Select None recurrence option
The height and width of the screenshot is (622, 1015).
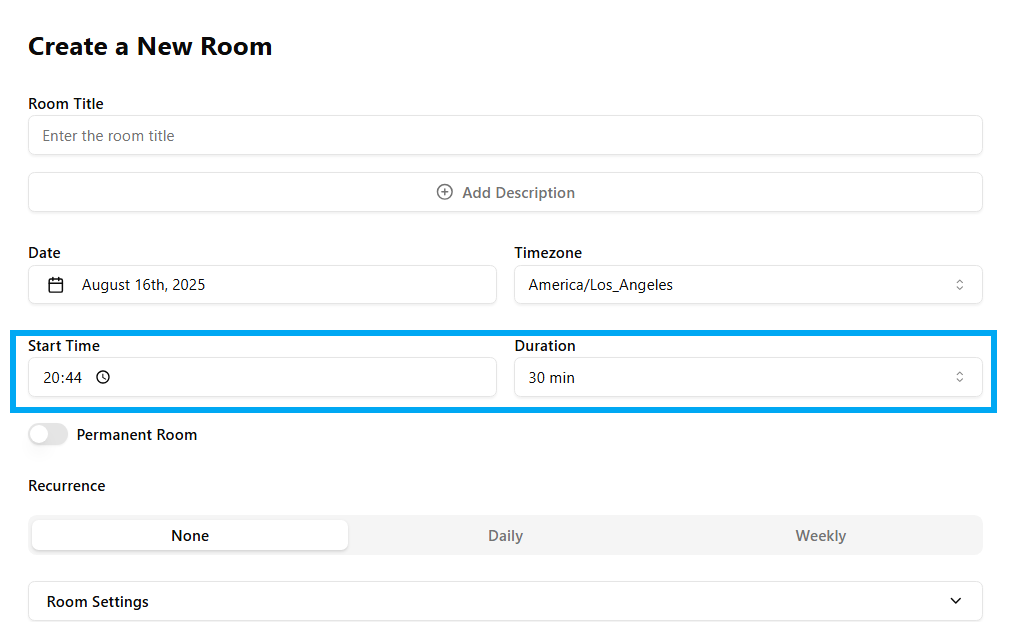point(190,536)
